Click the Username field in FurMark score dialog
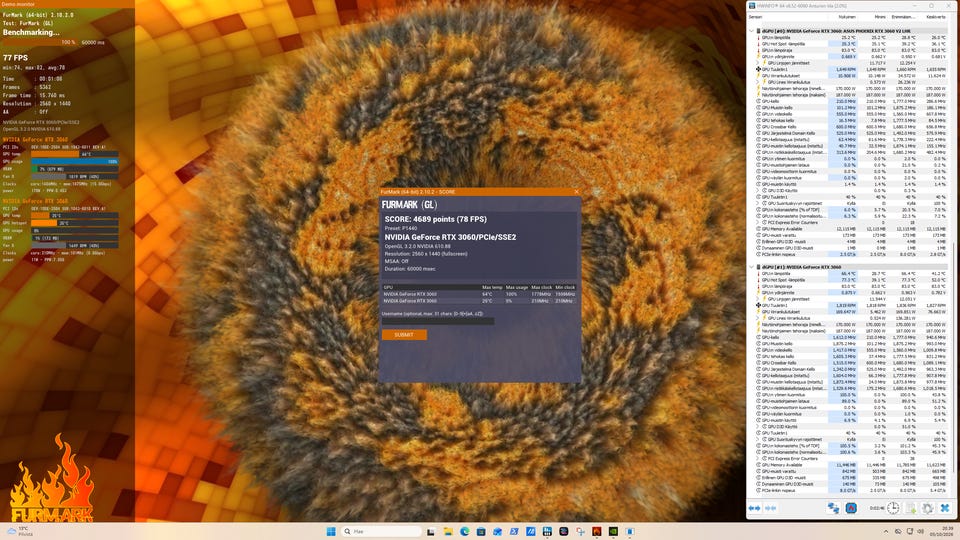Viewport: 960px width, 540px height. 438,321
